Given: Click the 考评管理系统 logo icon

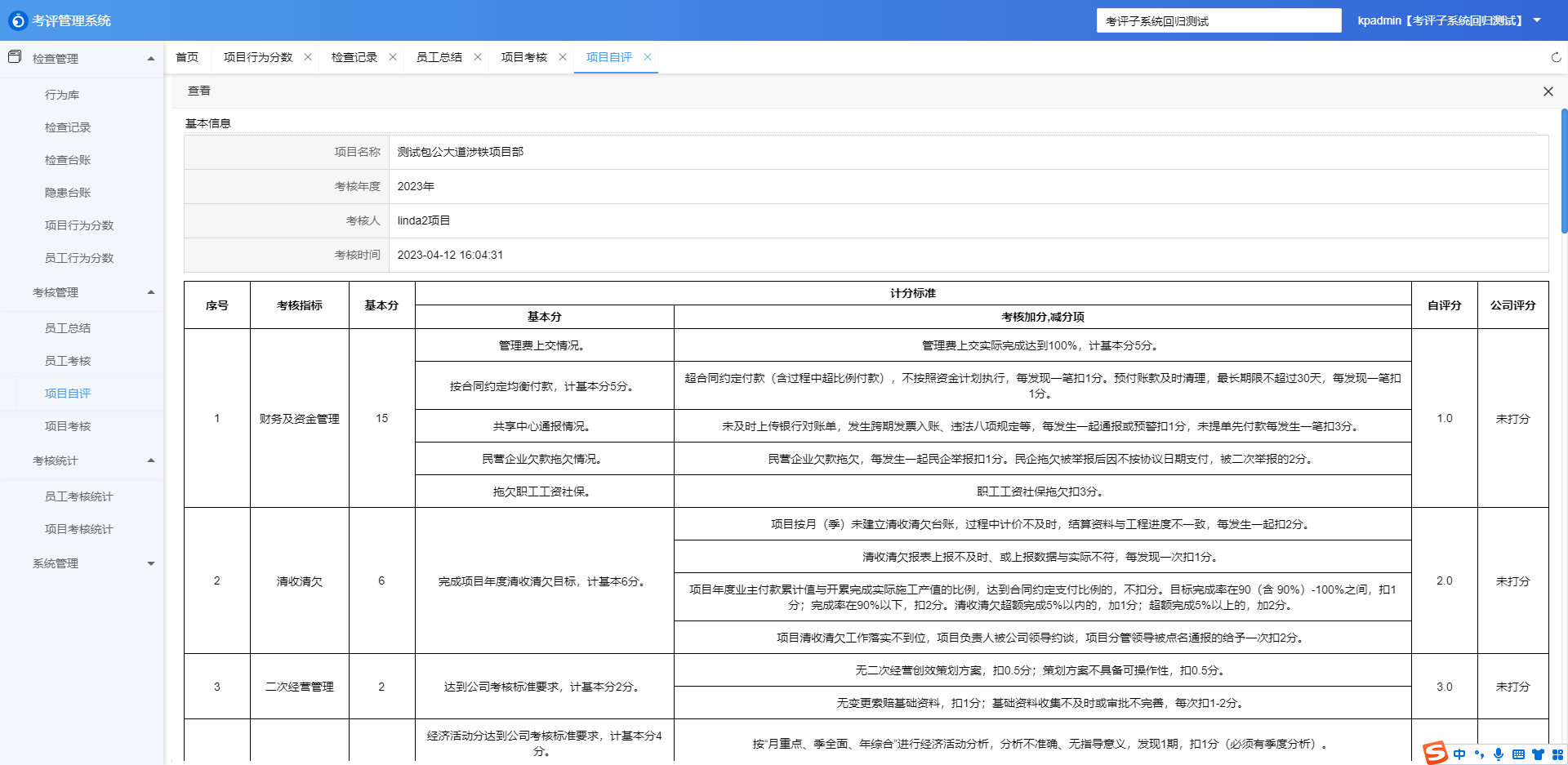Looking at the screenshot, I should (x=18, y=20).
